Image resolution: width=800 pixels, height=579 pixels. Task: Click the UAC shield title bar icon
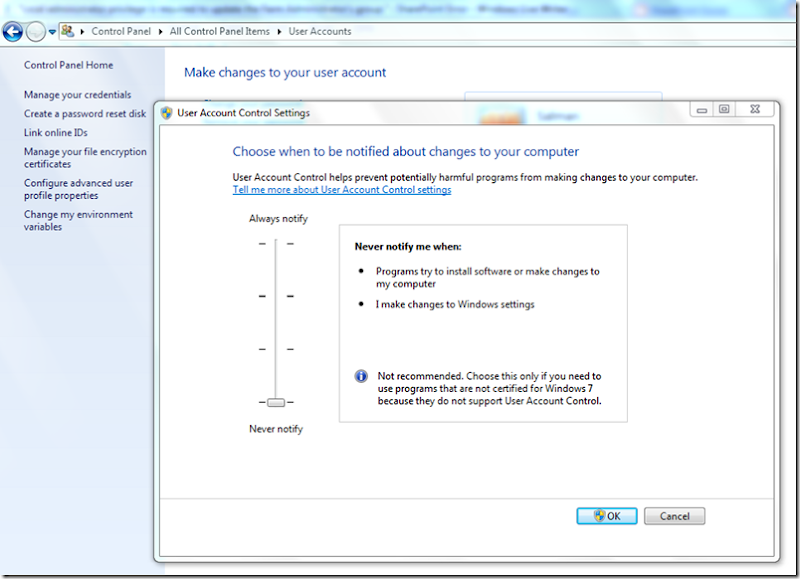pyautogui.click(x=166, y=113)
